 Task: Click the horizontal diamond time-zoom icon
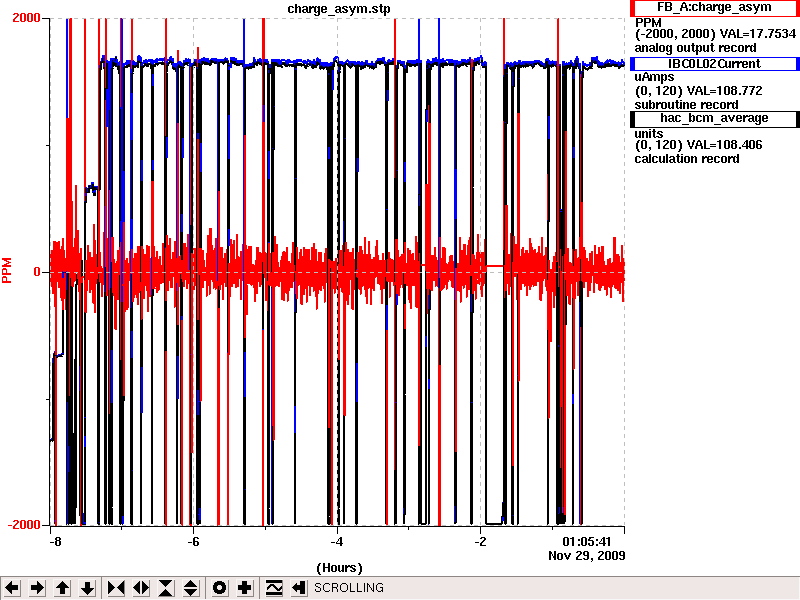(141, 588)
